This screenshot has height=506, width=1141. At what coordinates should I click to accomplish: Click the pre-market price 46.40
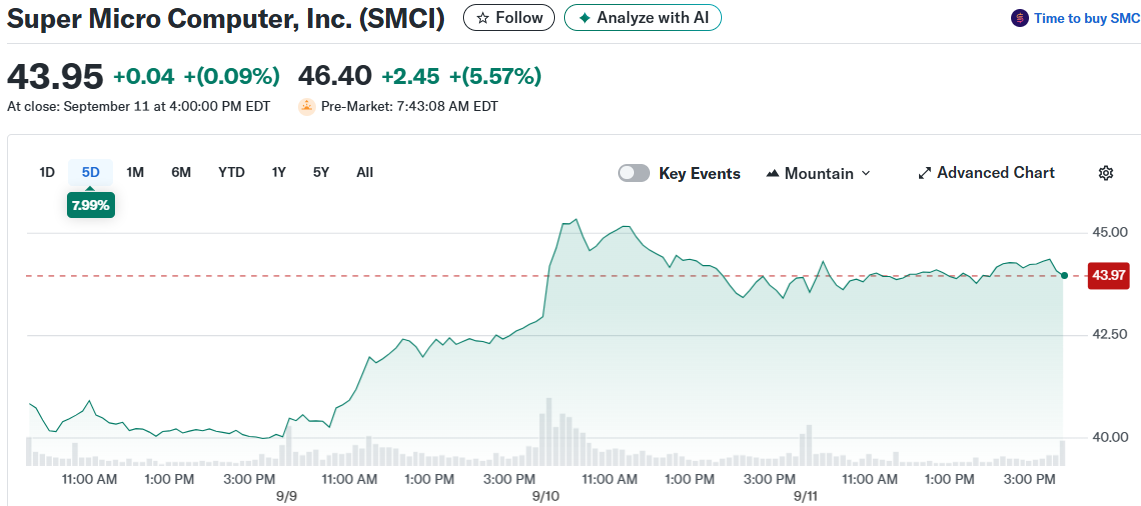coord(335,75)
